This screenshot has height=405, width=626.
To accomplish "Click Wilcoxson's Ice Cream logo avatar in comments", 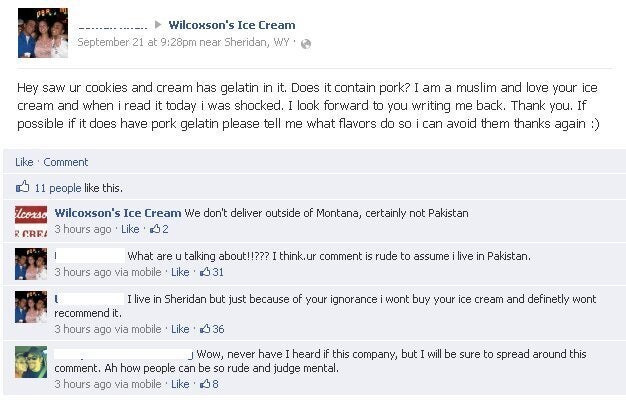I will click(31, 221).
